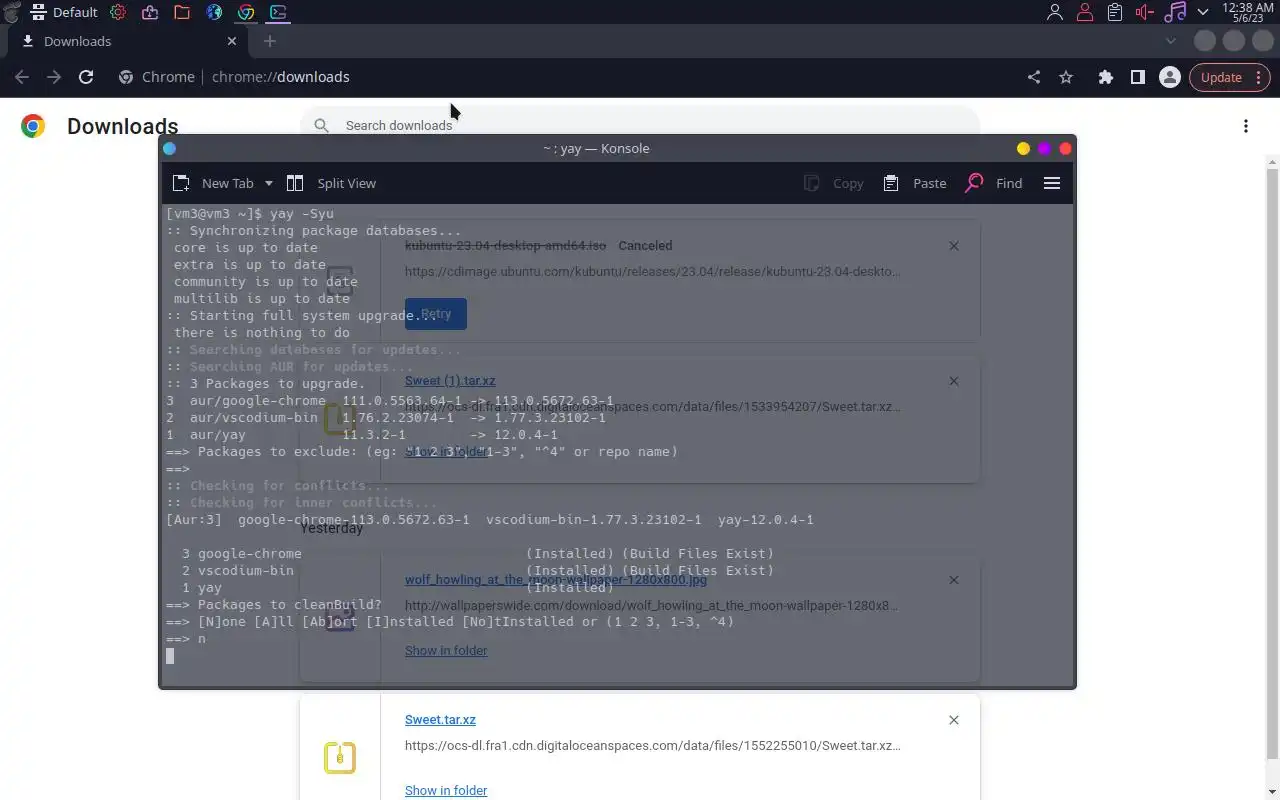Image resolution: width=1280 pixels, height=800 pixels.
Task: Go back in Chrome
Action: pyautogui.click(x=22, y=77)
